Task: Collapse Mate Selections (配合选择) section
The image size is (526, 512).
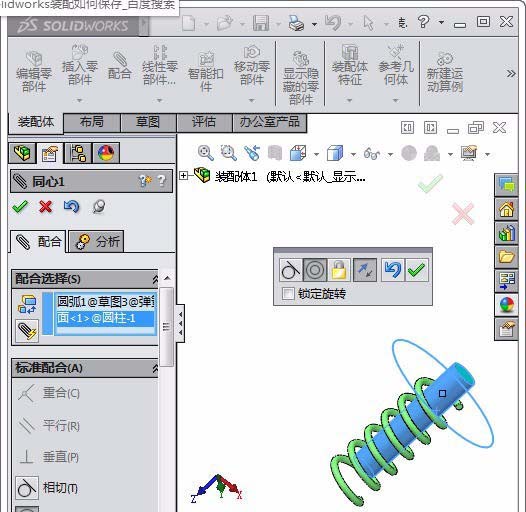Action: (155, 279)
